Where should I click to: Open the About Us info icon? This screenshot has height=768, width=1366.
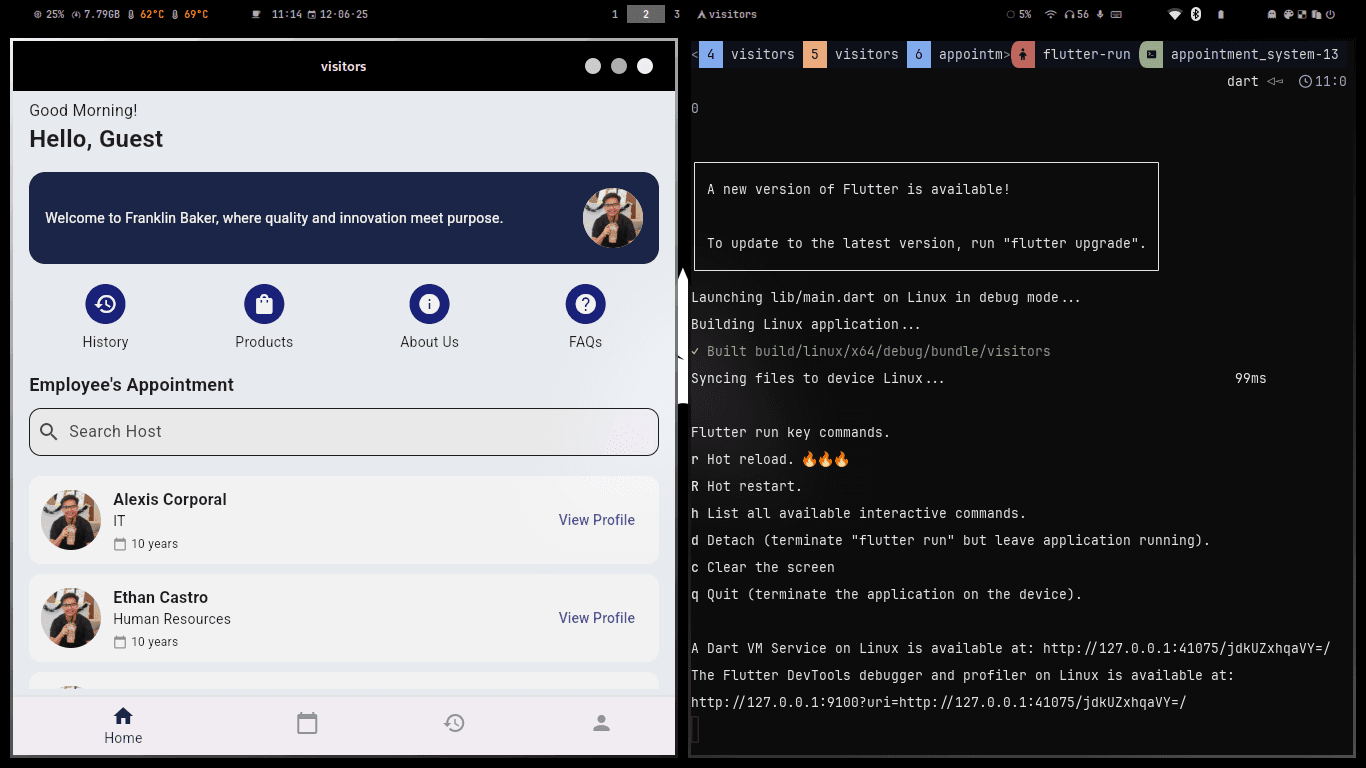[429, 304]
